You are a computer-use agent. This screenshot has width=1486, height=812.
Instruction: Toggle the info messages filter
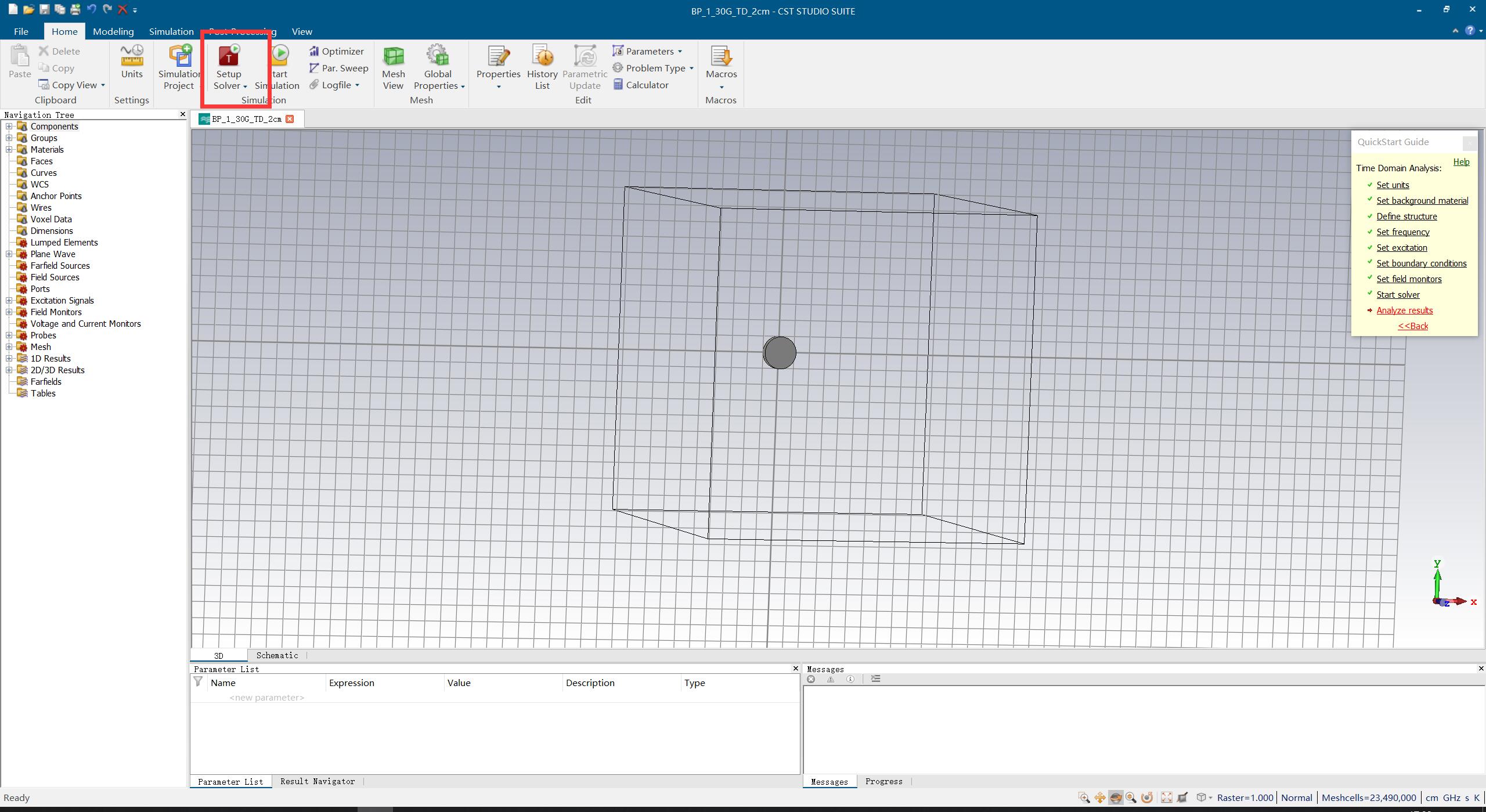pos(851,679)
